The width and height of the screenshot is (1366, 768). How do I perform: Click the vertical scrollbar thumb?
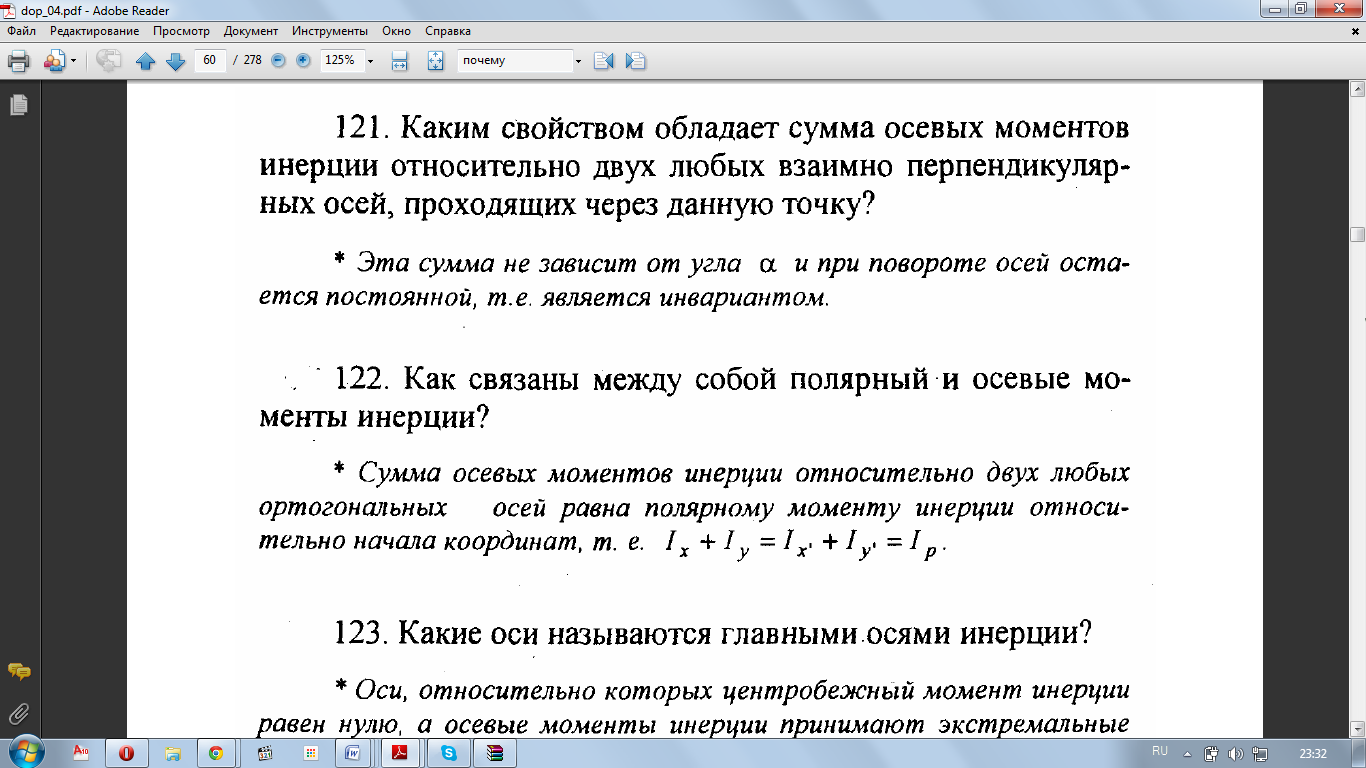pos(1357,235)
